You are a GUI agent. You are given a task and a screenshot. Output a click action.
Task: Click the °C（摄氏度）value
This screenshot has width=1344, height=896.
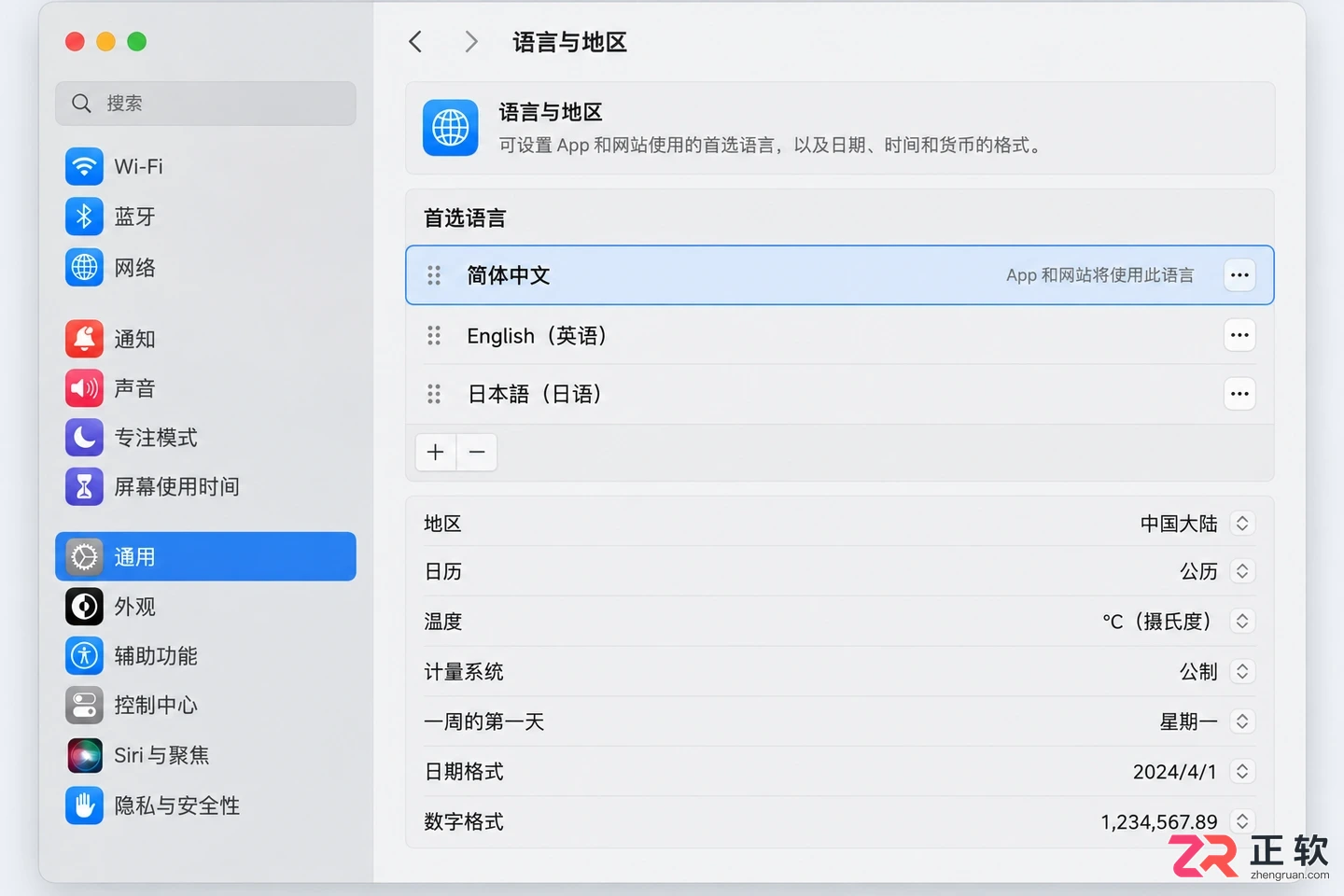pyautogui.click(x=1157, y=621)
